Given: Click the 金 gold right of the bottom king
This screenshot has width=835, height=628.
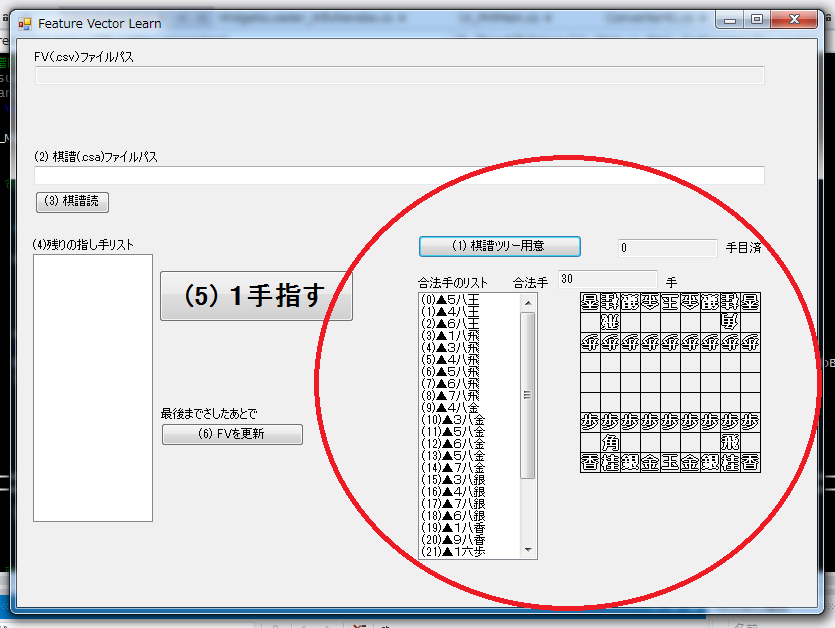Looking at the screenshot, I should 690,462.
